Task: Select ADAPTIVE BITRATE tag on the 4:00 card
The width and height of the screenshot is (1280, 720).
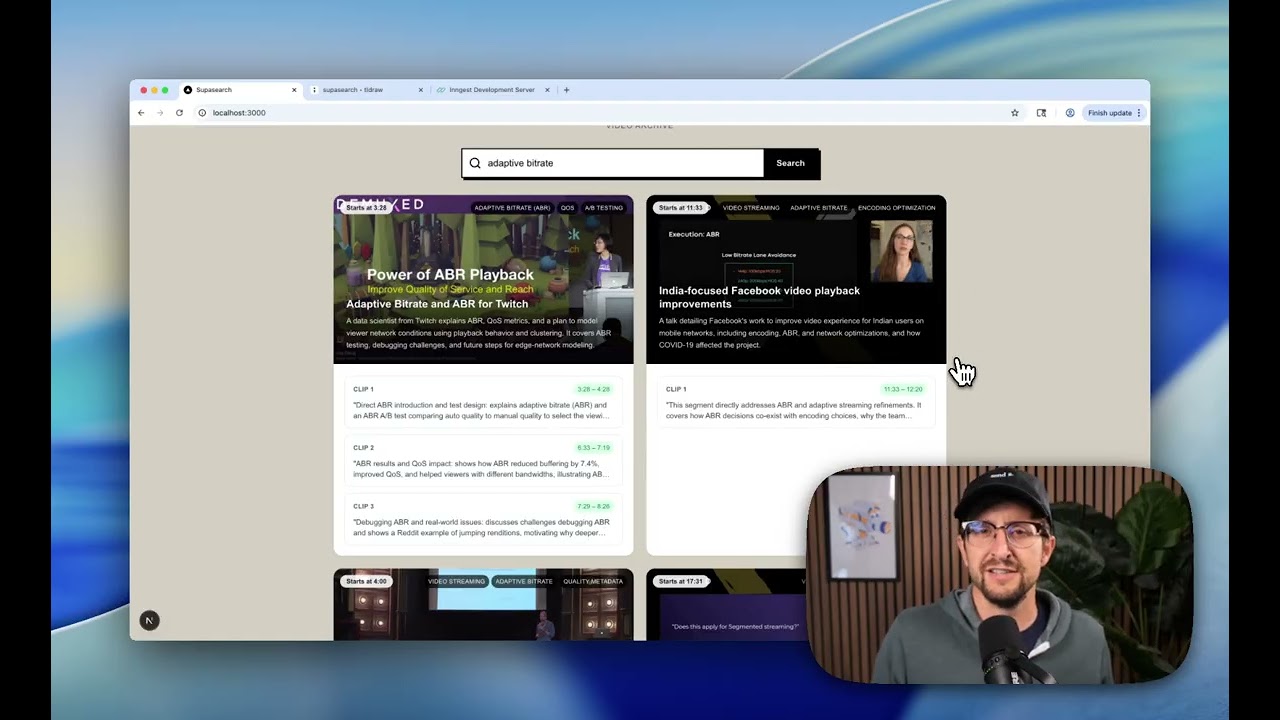Action: coord(524,581)
